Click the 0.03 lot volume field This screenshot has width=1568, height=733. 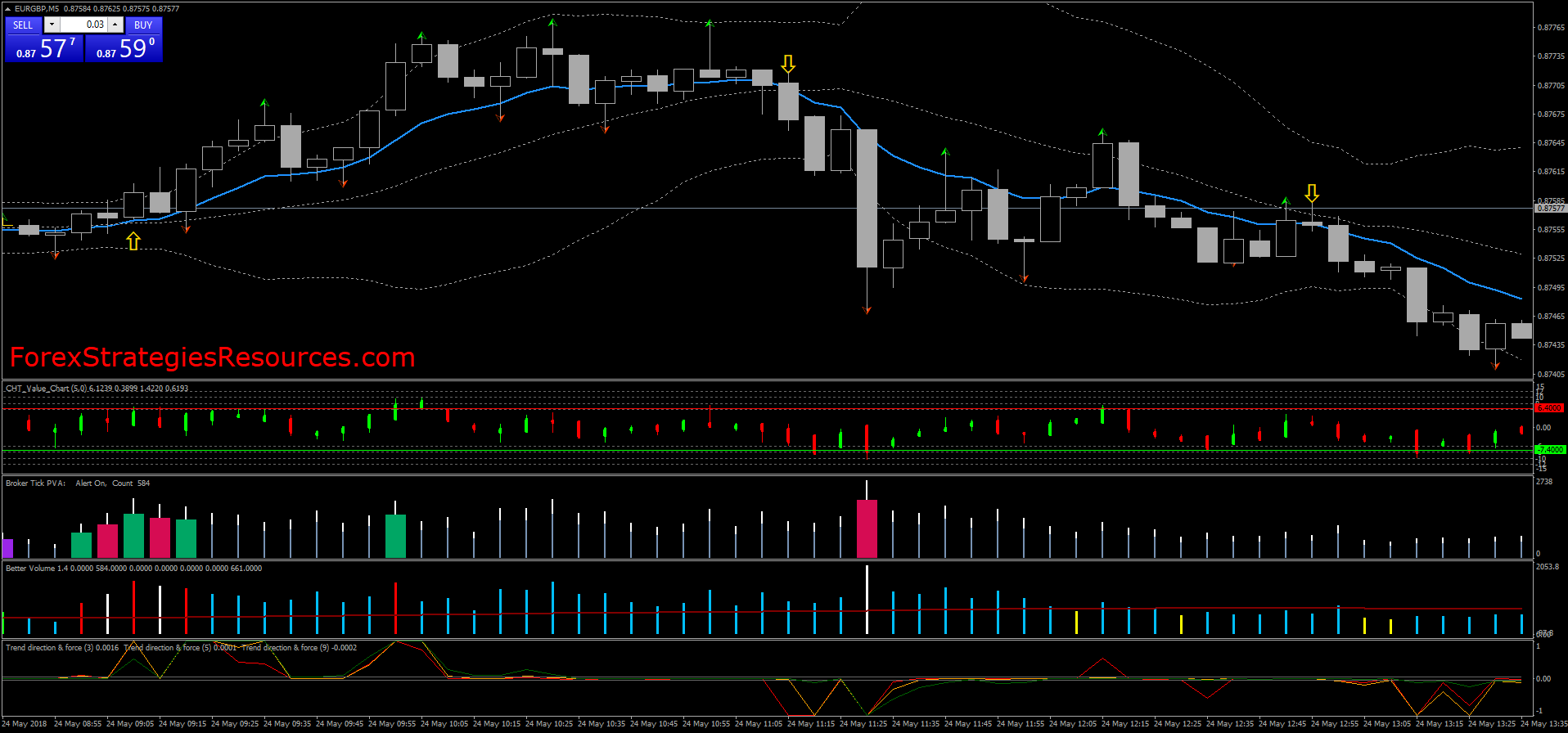pos(84,25)
